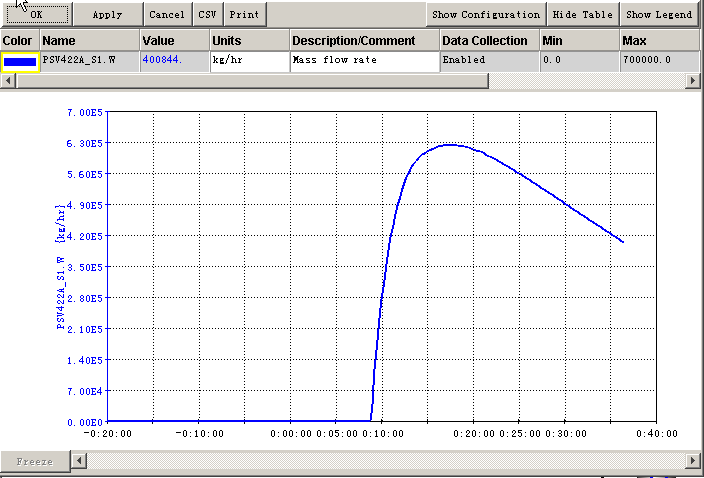Open Show Configuration
Screen dimensions: 704x478
[x=486, y=15]
